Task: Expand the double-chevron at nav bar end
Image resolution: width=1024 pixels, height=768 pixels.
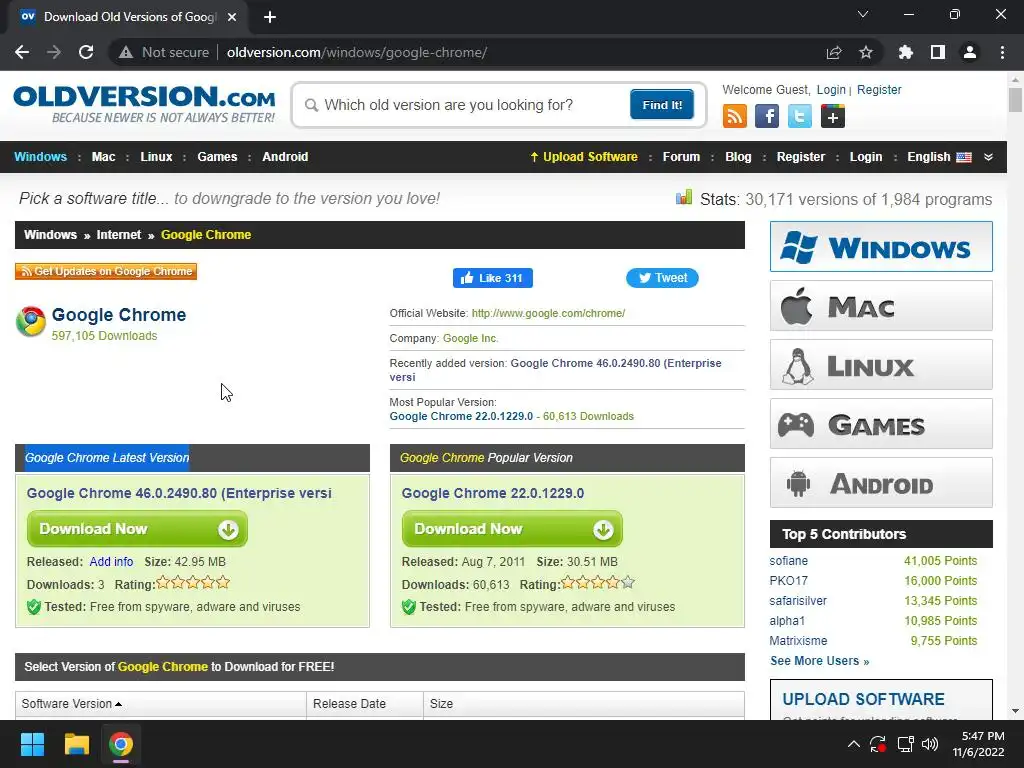Action: click(988, 157)
